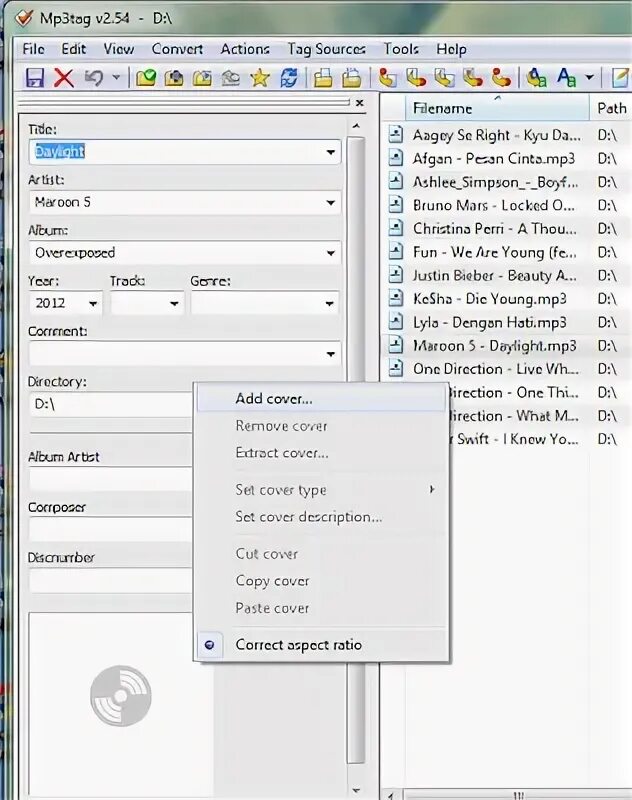Click the Actions (Quick) blue A icon

(566, 78)
